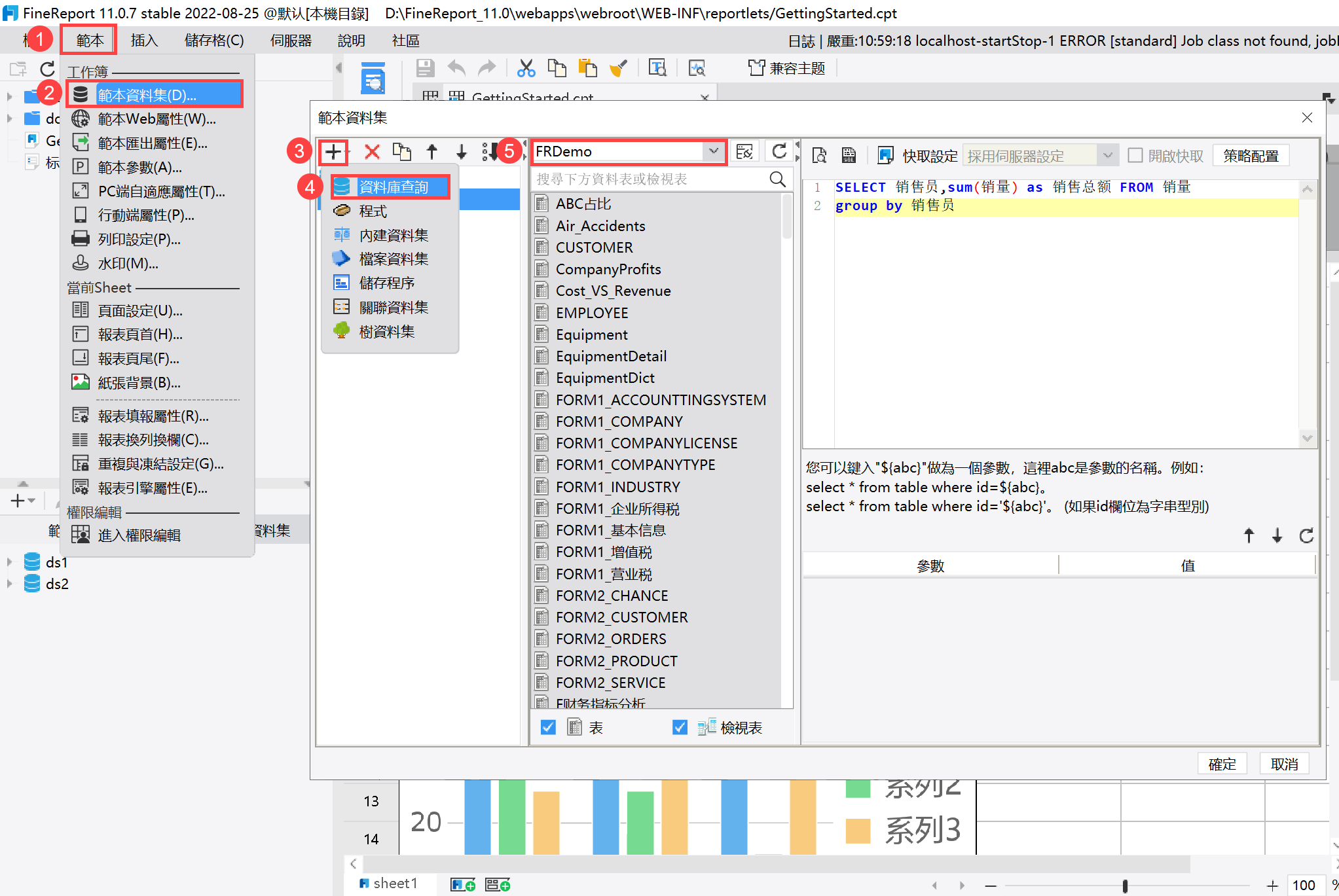Click the zoom slider handle at bottom

[1125, 886]
